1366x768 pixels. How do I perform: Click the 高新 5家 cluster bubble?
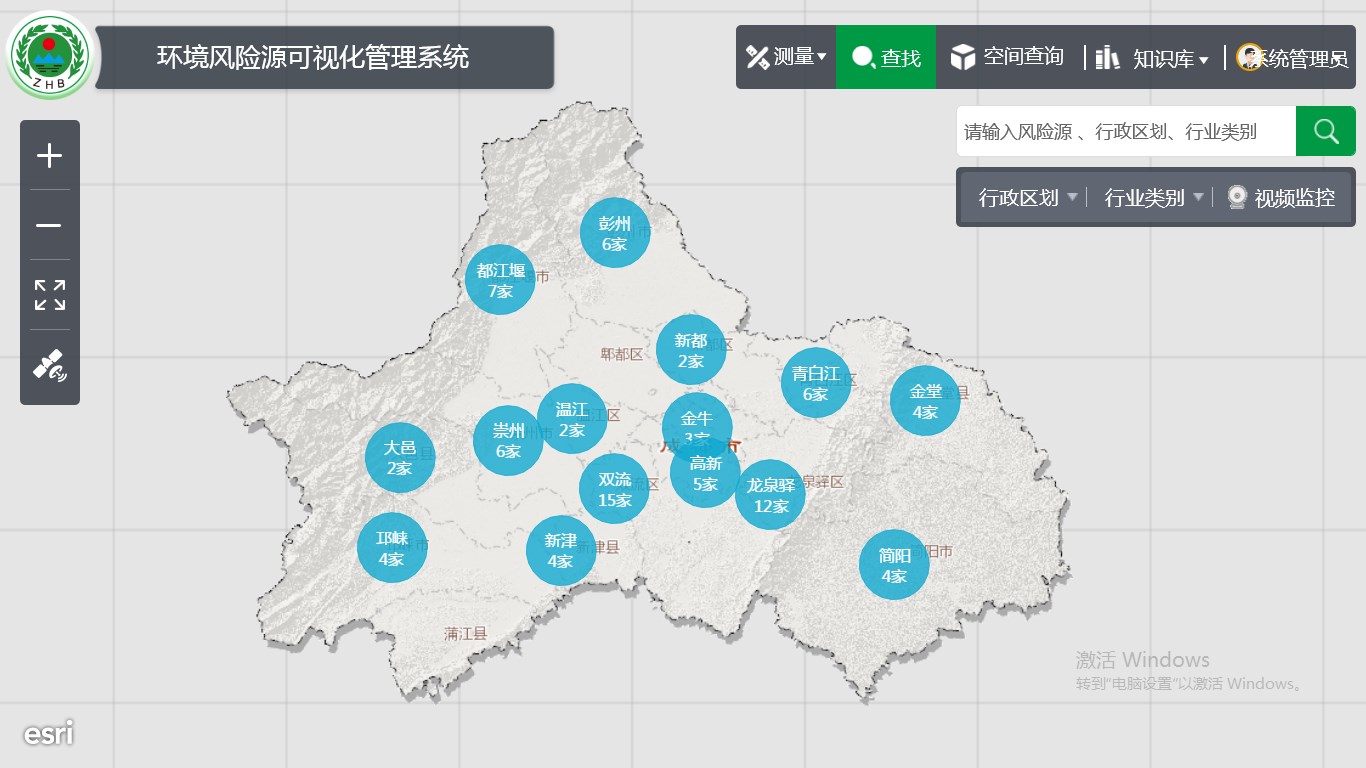[x=705, y=473]
